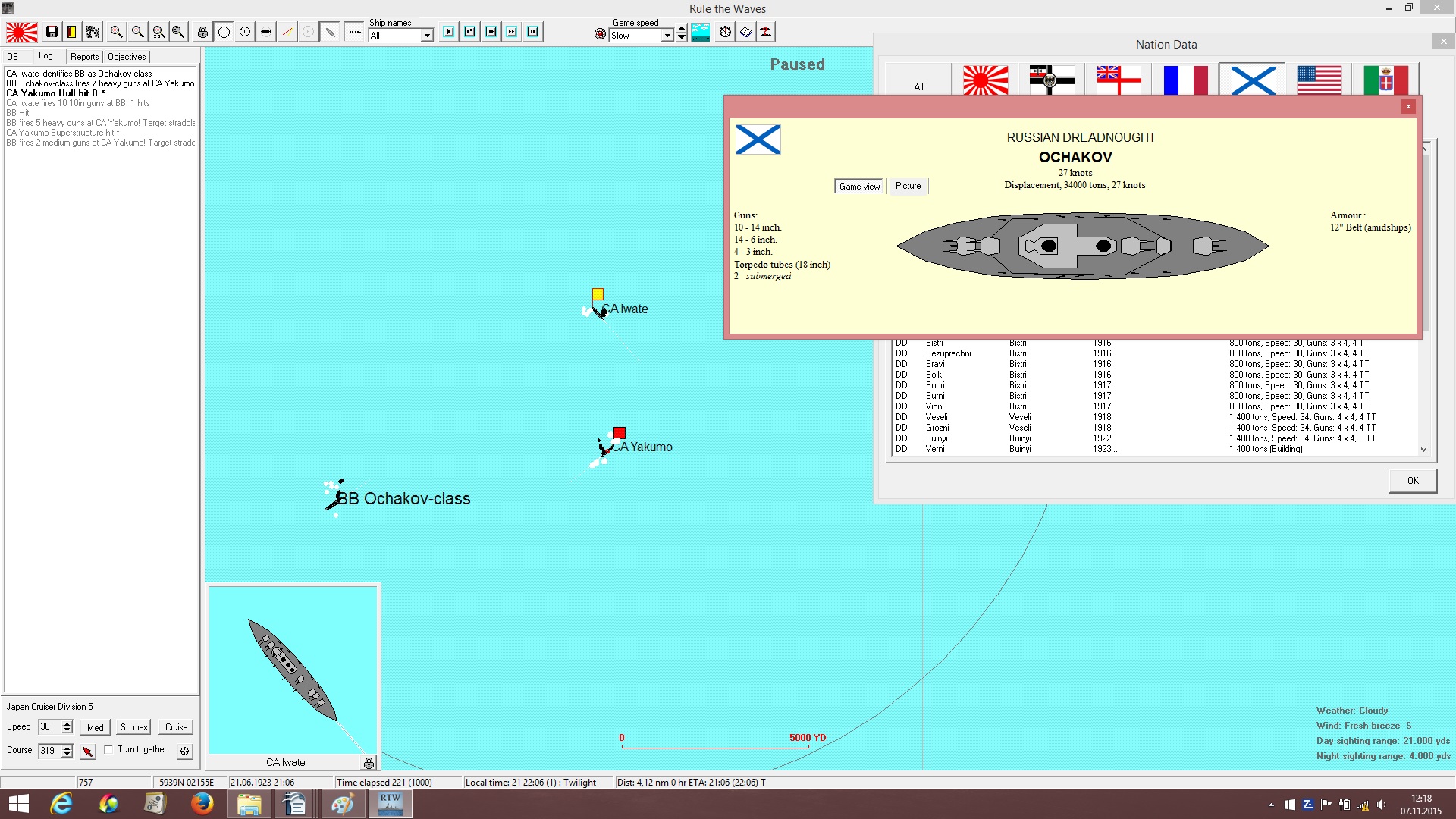Click the sea and sky weather icon
The width and height of the screenshot is (1456, 819).
coord(701,32)
